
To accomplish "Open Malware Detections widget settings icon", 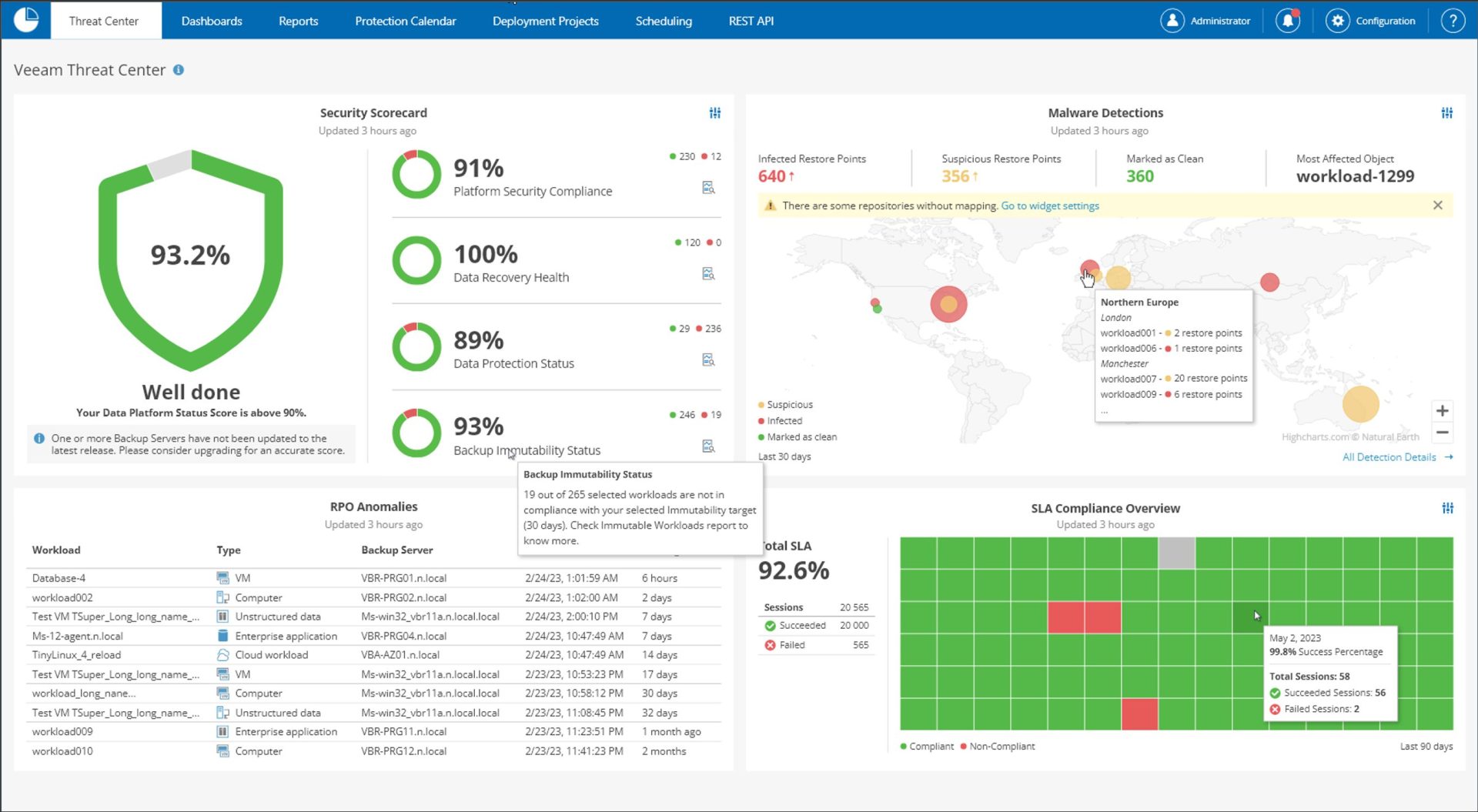I will (1447, 112).
